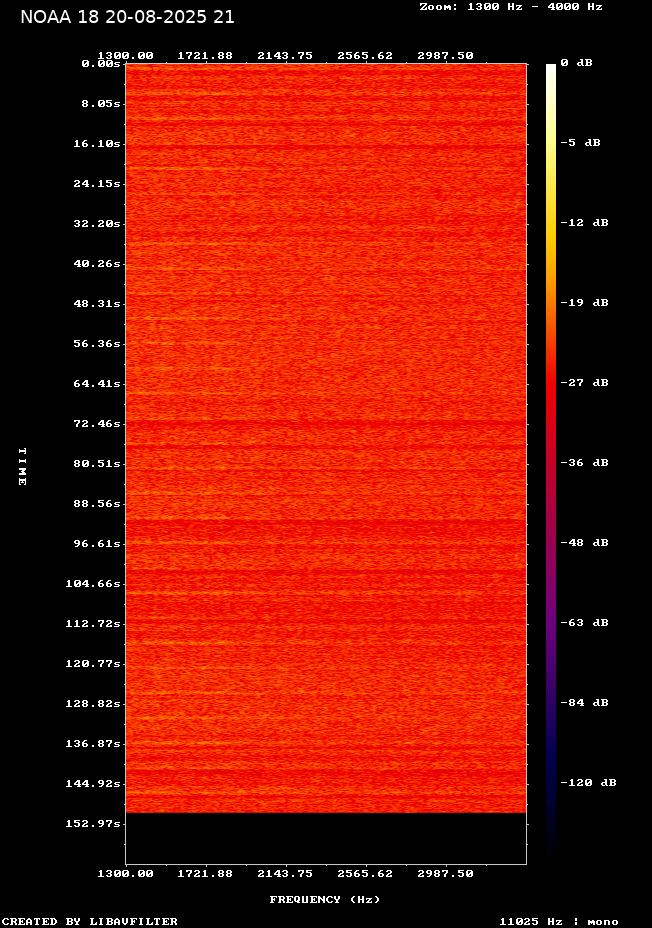Pick the "40.26s" time label
Screen dimensions: 652x928
(x=97, y=263)
